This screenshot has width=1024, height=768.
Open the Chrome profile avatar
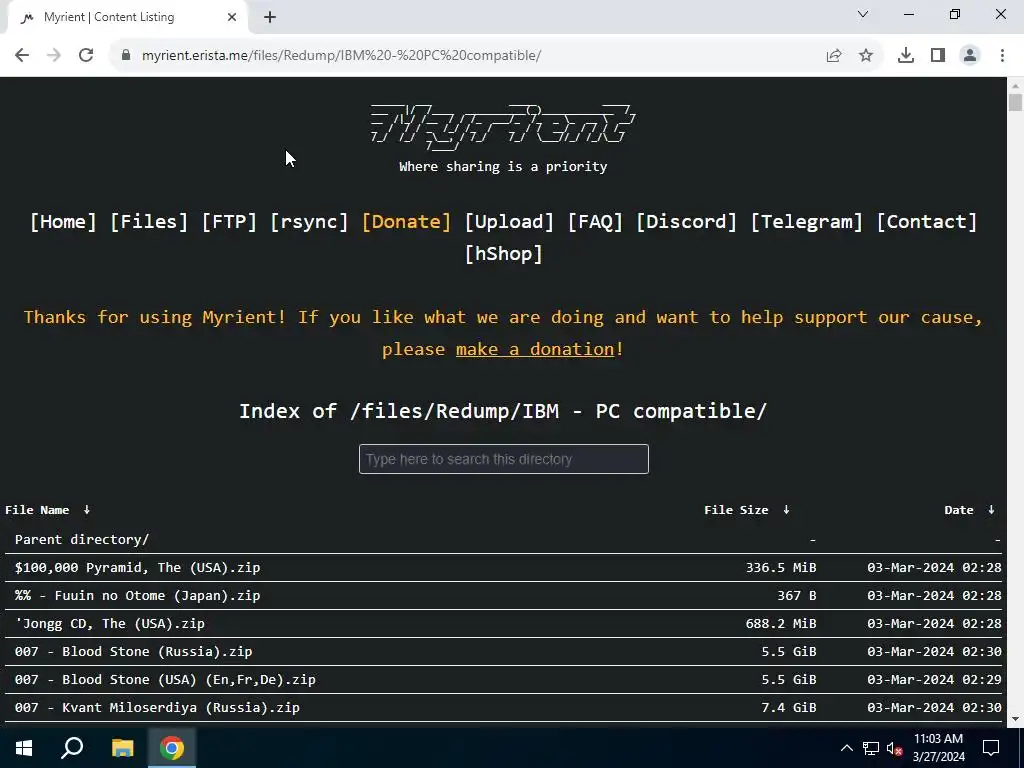pos(970,56)
